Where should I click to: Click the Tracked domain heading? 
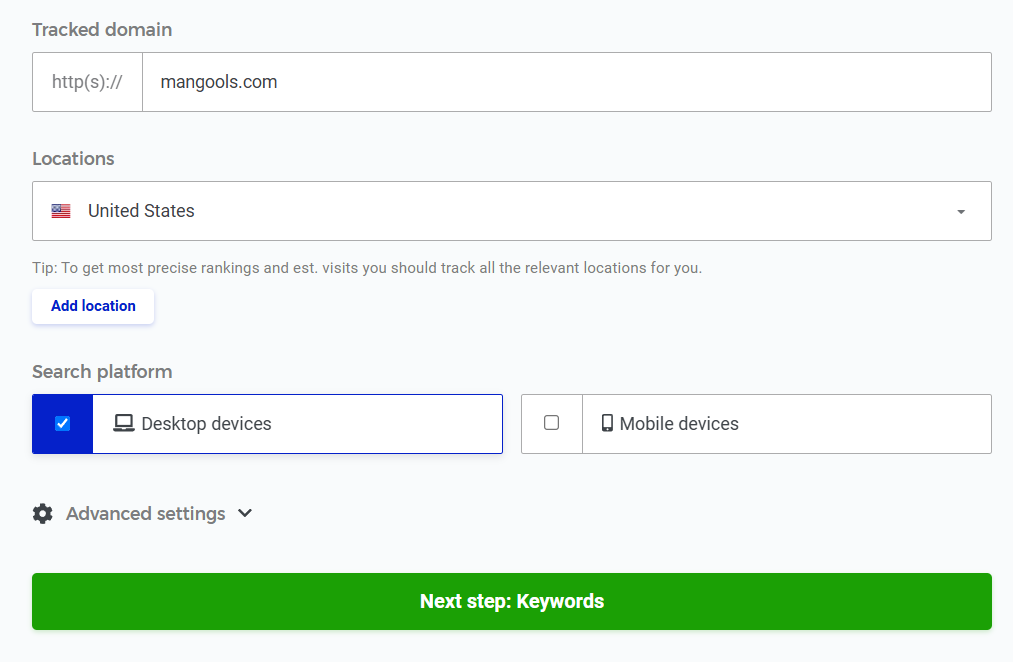click(102, 30)
